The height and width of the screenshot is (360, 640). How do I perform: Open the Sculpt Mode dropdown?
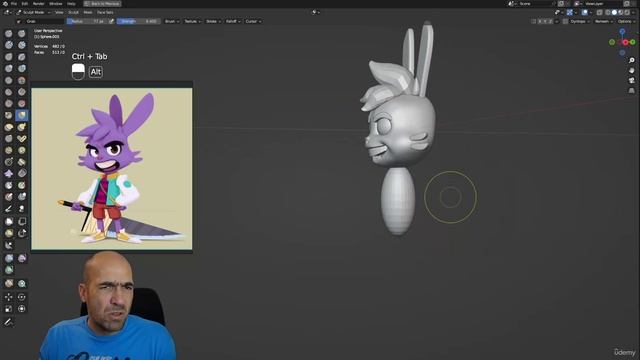(x=33, y=12)
